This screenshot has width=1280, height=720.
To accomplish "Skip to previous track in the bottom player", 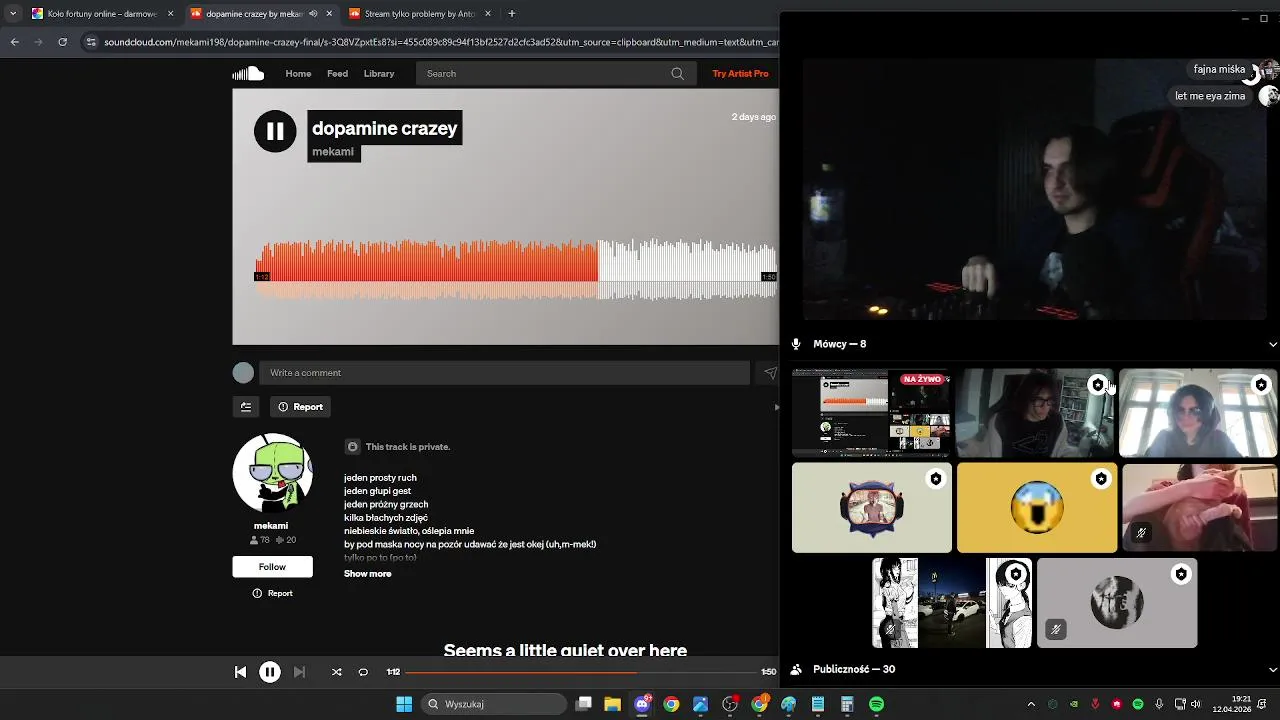I will tap(240, 672).
